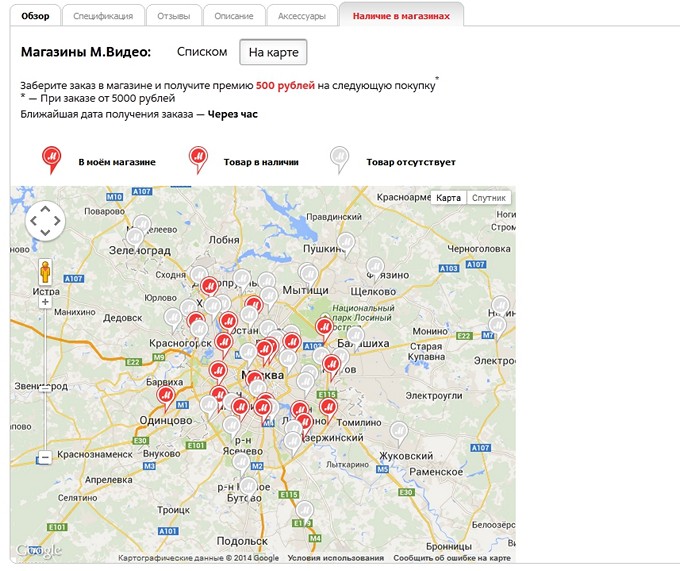Viewport: 680px width, 571px height.
Task: Switch map to Спутник view
Action: coord(489,198)
